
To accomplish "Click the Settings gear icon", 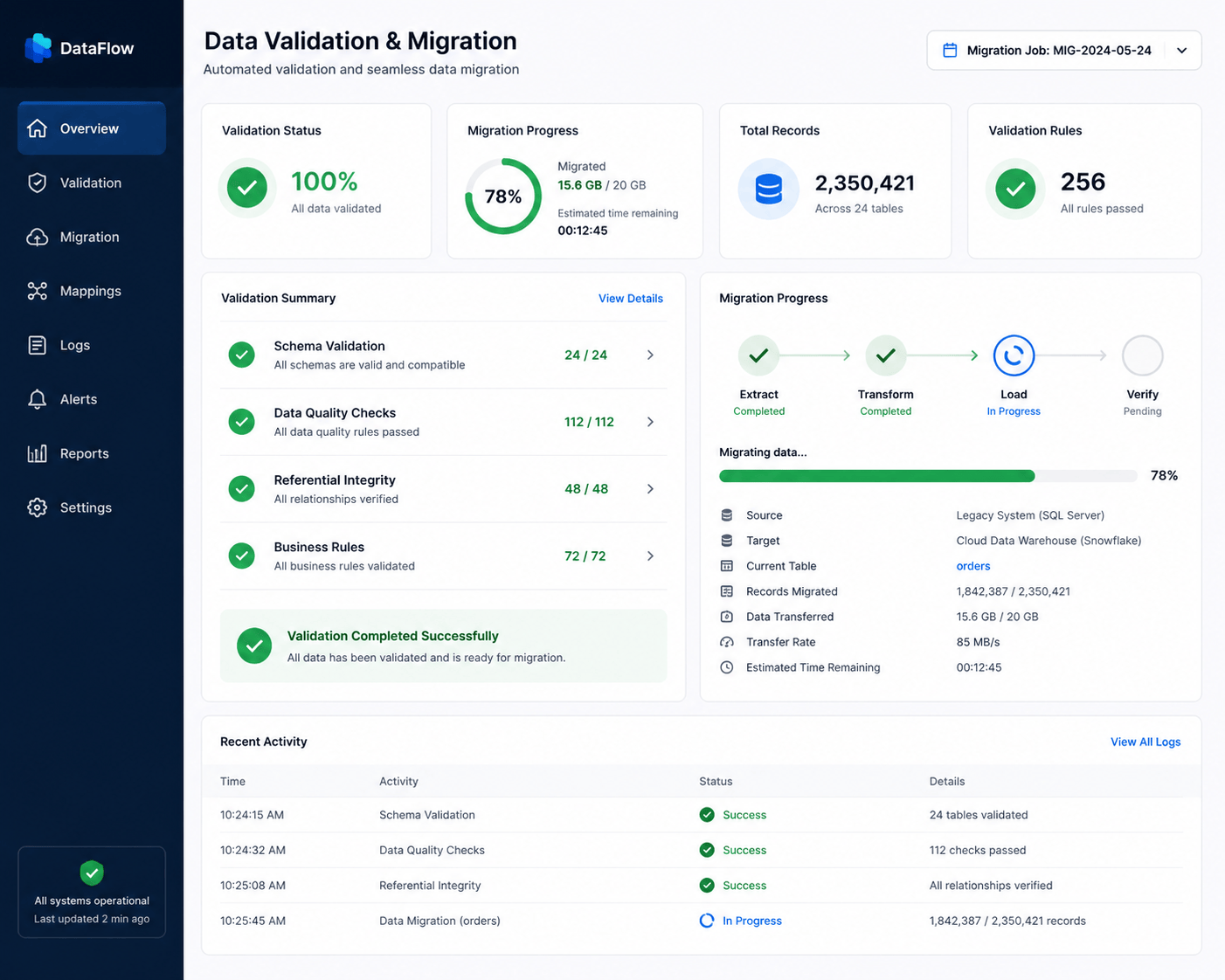I will [37, 507].
